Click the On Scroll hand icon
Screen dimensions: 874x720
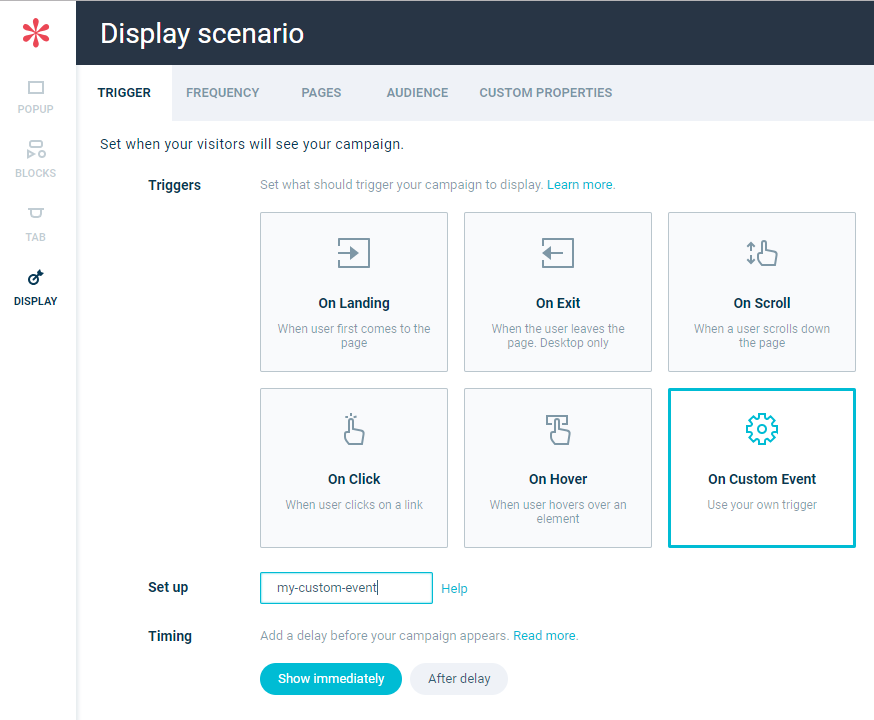[x=762, y=253]
